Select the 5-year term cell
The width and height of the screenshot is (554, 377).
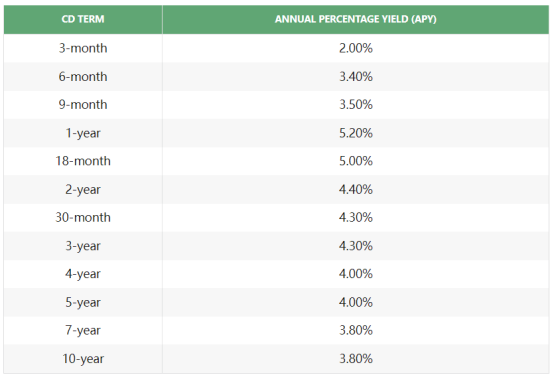83,302
